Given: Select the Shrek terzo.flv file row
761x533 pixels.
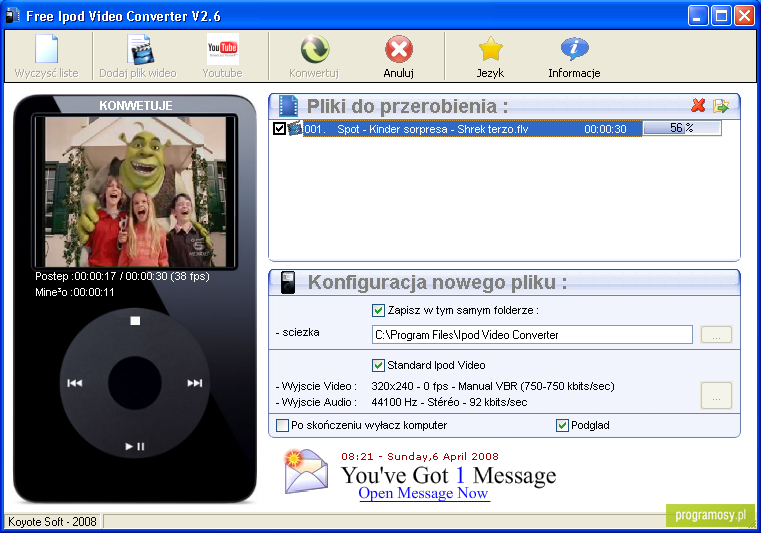Looking at the screenshot, I should pyautogui.click(x=473, y=129).
